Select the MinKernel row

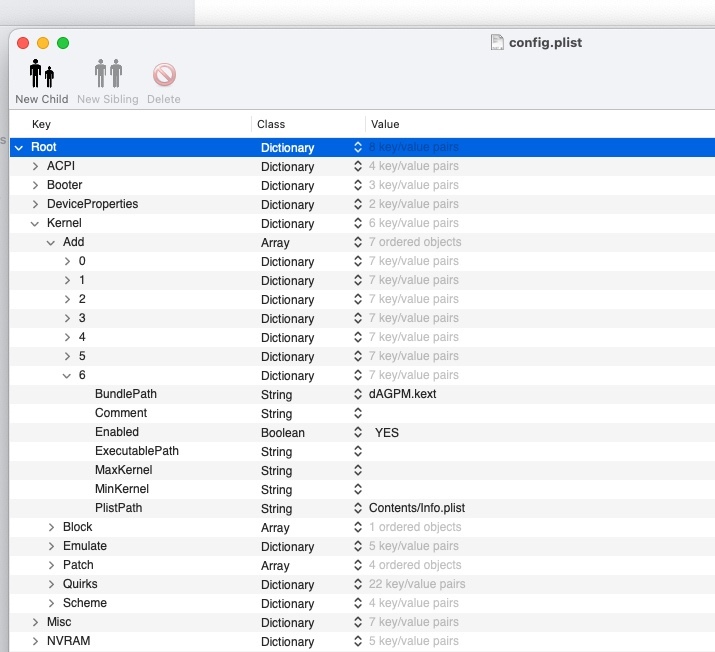(x=123, y=490)
